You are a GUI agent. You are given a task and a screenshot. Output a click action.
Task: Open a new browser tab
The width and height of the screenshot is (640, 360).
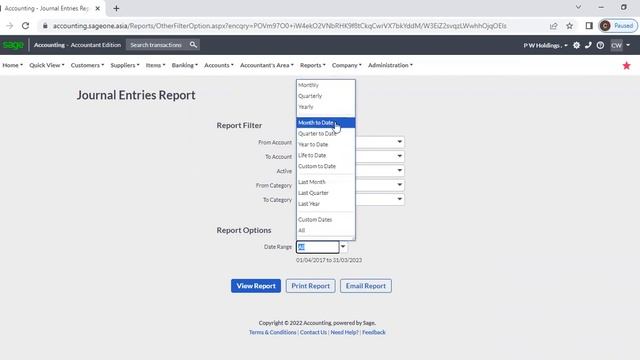pyautogui.click(x=116, y=8)
